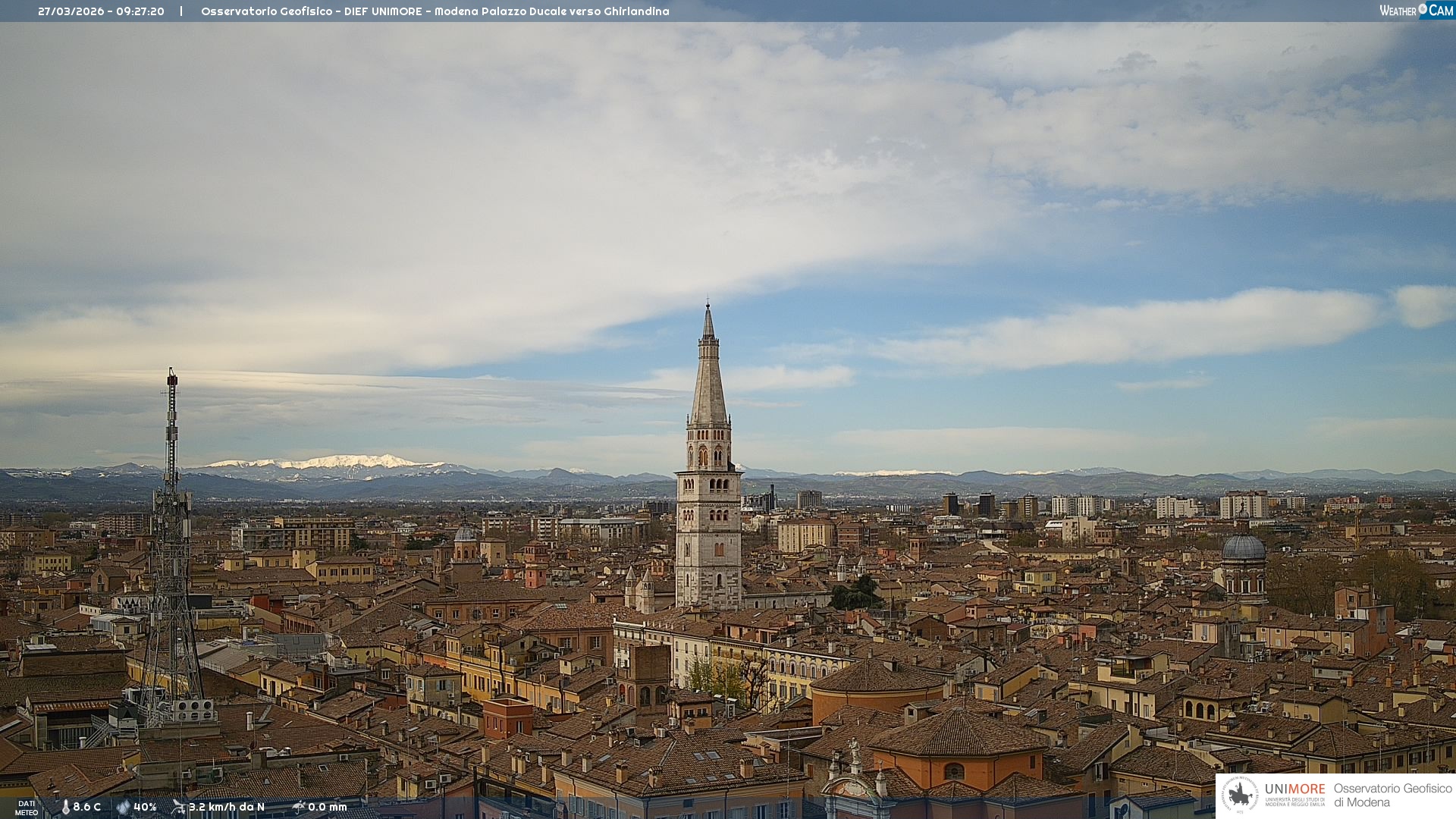Click the 27/03/2026 09:27:20 timestamp

coord(101,11)
